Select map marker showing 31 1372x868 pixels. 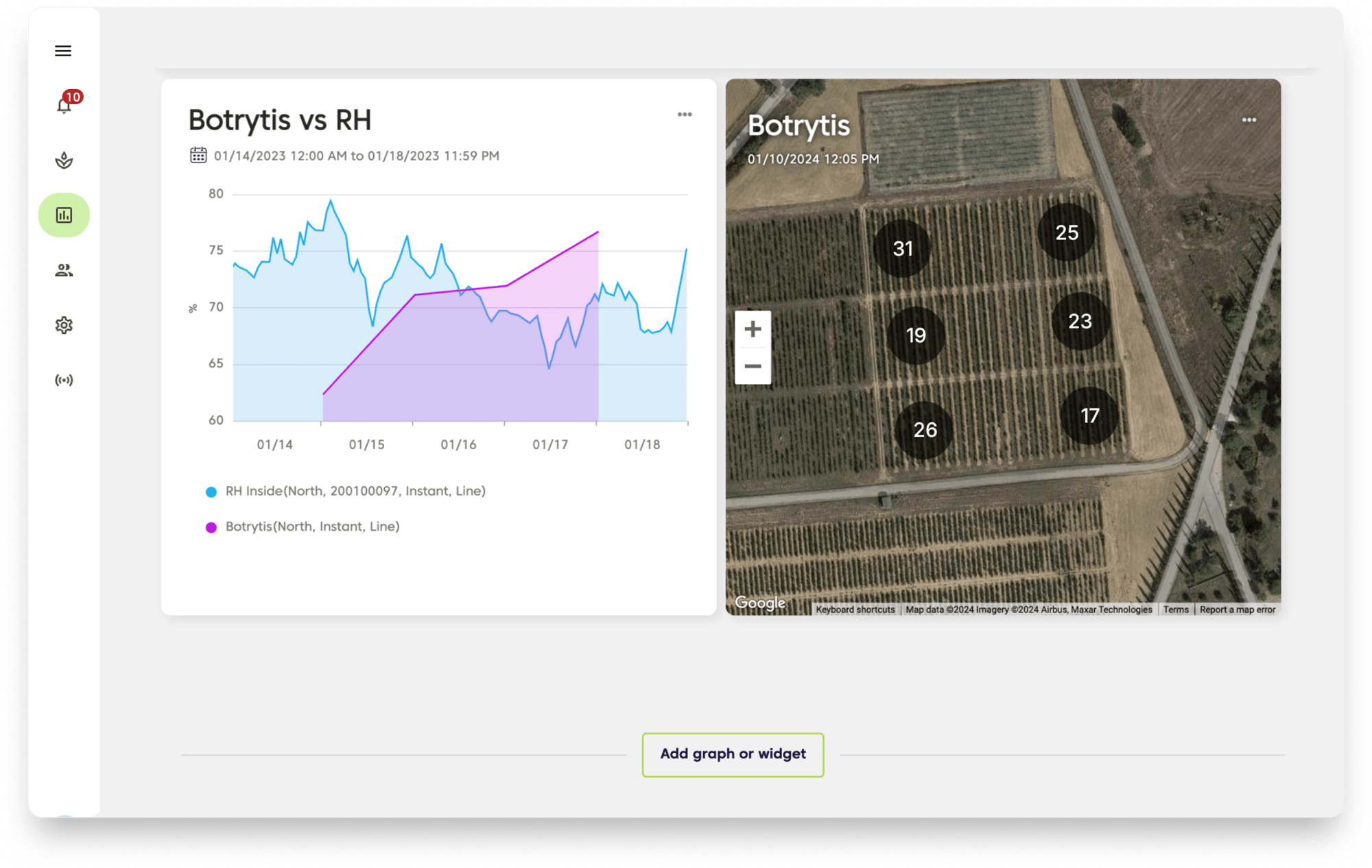(902, 248)
